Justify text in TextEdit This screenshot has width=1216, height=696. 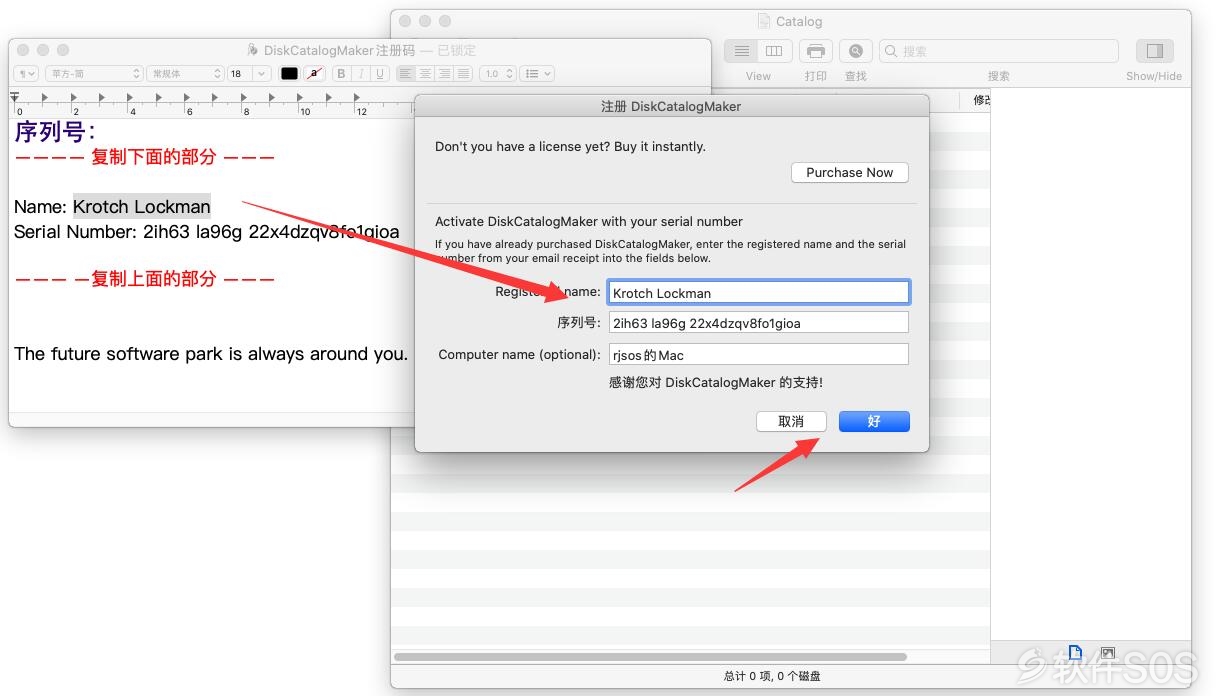(463, 74)
